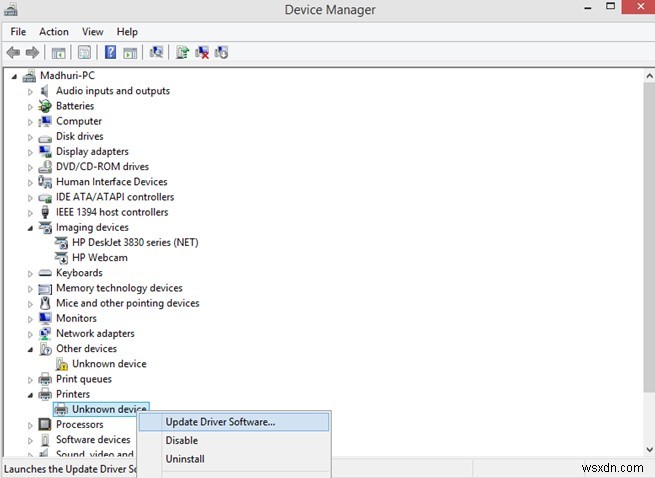The image size is (655, 478).
Task: Choose Uninstall from the context menu
Action: pos(234,459)
